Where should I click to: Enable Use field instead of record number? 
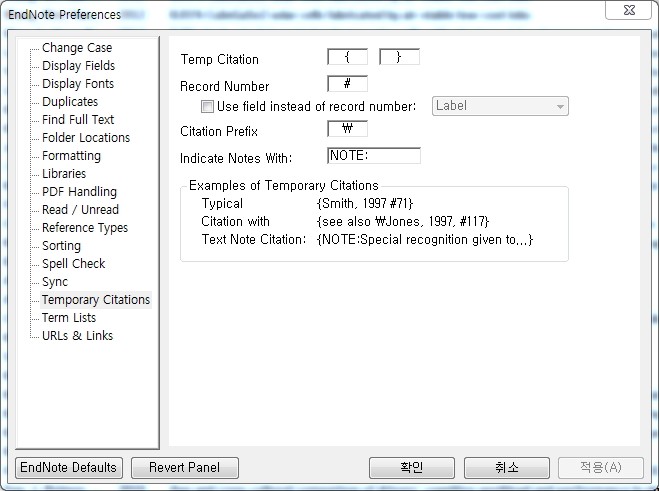coord(207,106)
